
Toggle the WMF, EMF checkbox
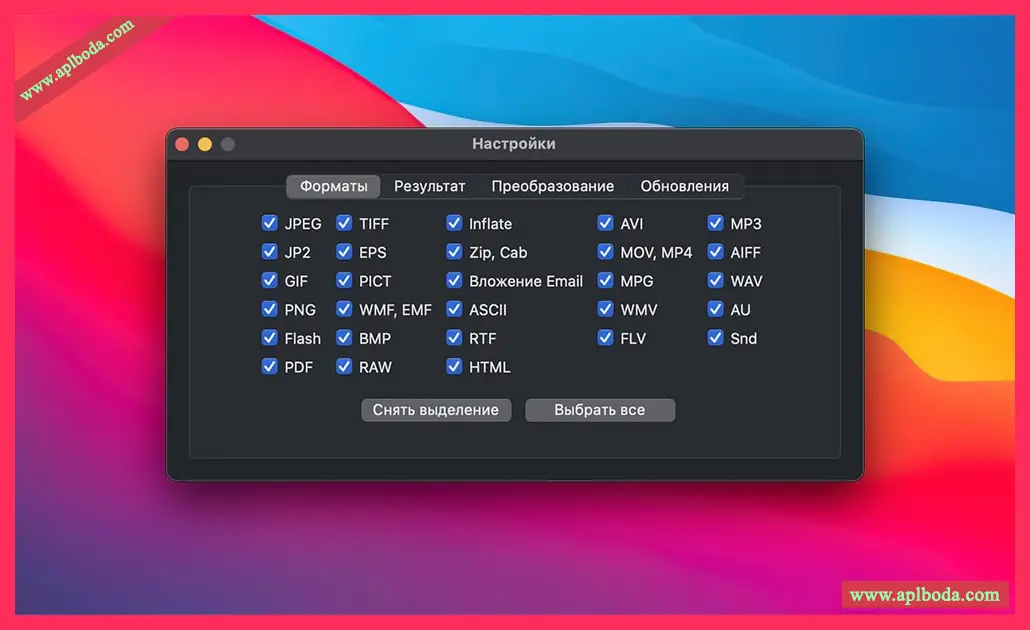(344, 310)
